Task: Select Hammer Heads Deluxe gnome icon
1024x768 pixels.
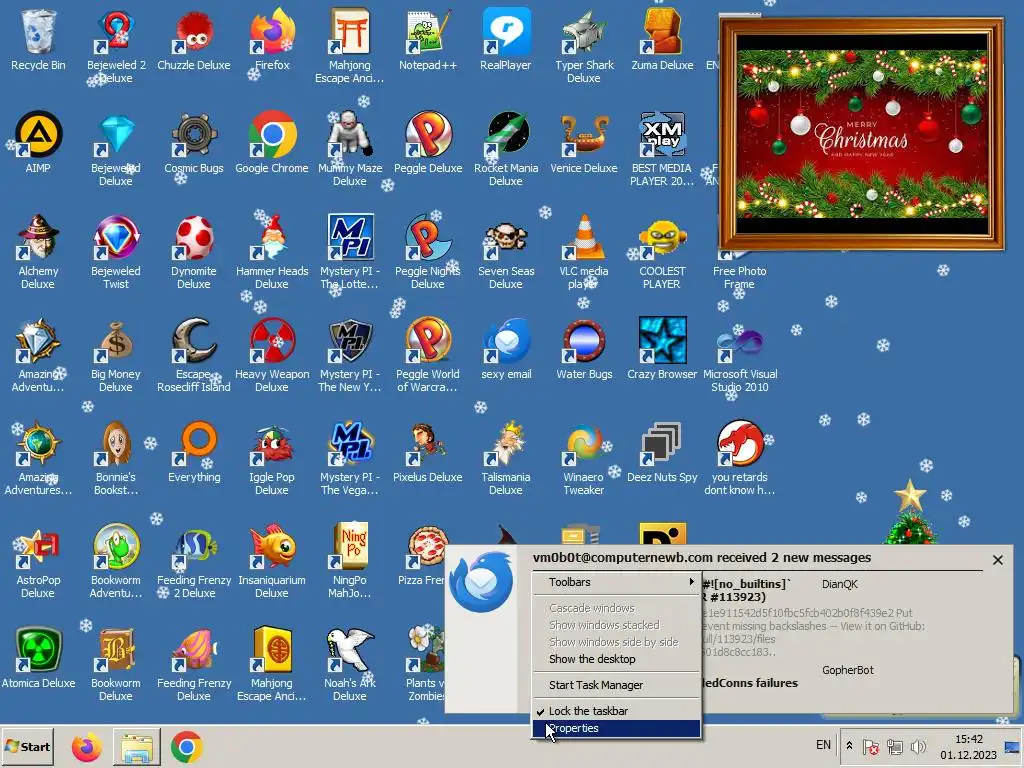Action: (x=272, y=253)
